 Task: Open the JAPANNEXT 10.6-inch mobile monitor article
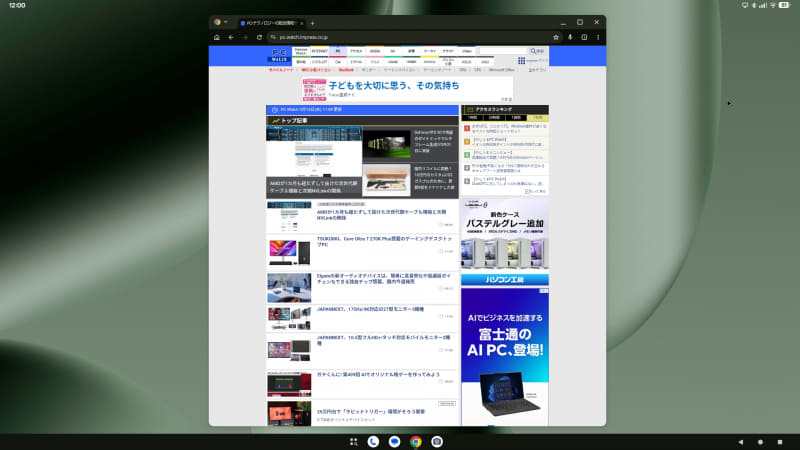(383, 340)
